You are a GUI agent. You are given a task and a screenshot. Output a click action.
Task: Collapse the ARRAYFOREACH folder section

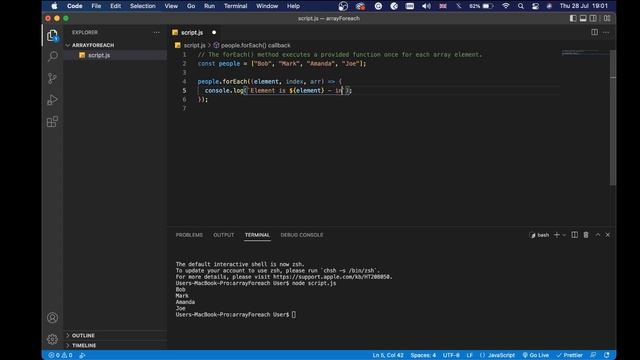(x=93, y=45)
